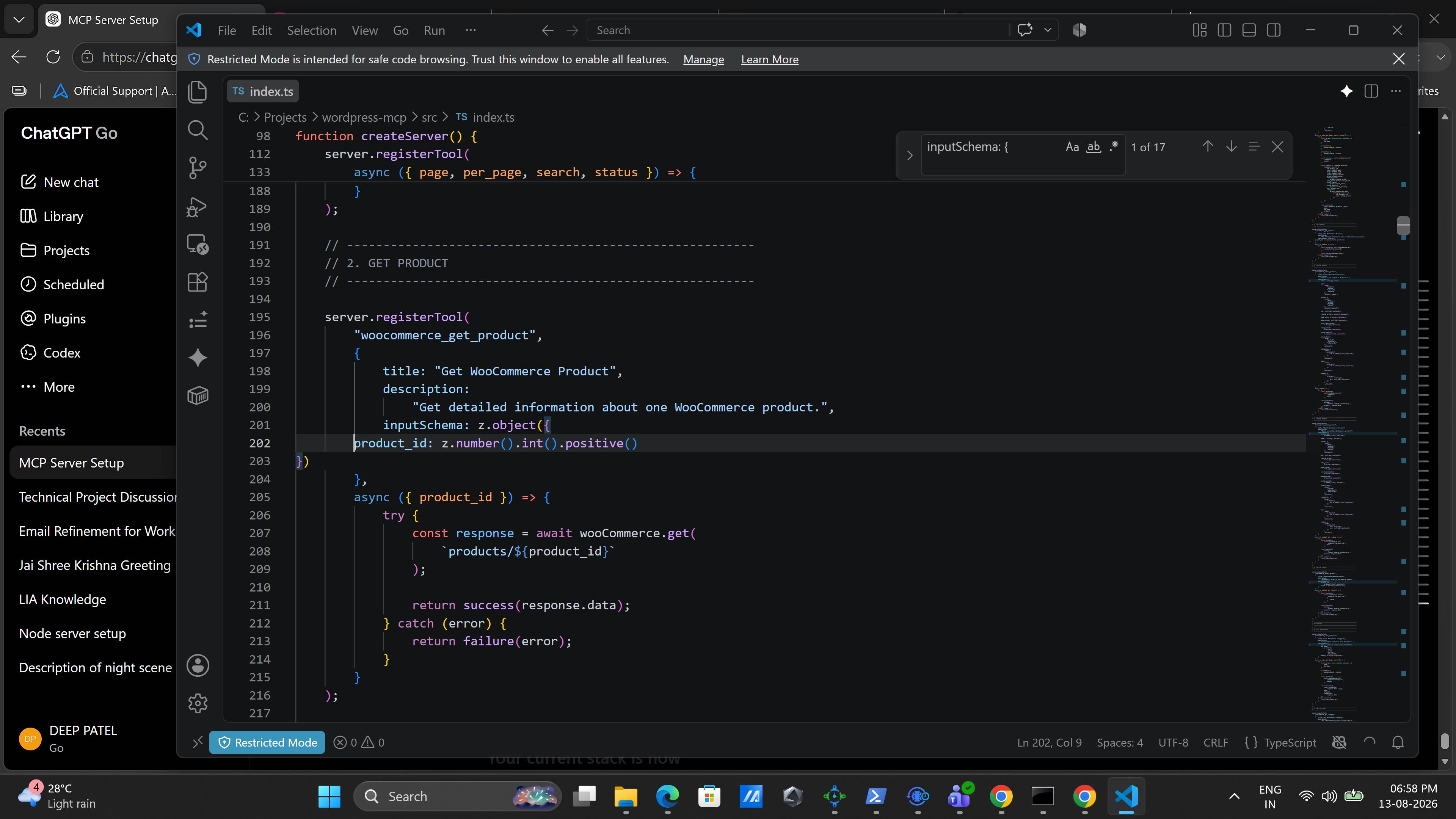Toggle Match Case in find widget
This screenshot has width=1456, height=819.
point(1072,147)
